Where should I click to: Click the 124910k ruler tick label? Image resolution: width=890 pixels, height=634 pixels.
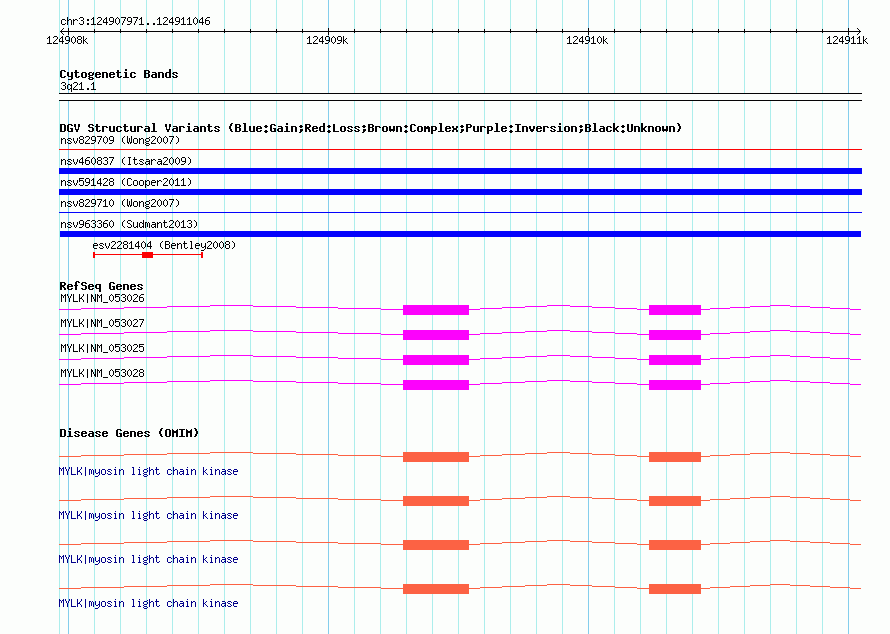587,40
